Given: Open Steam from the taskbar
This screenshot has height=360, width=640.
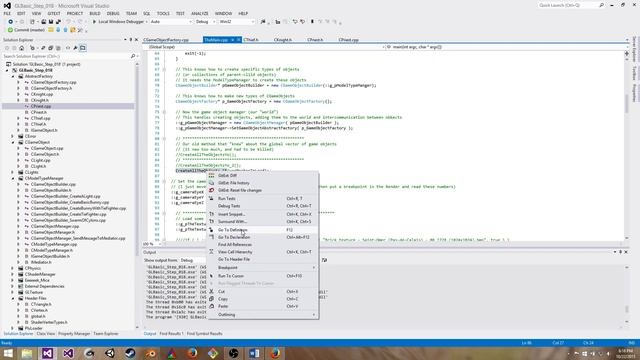Looking at the screenshot, I should click(130, 353).
